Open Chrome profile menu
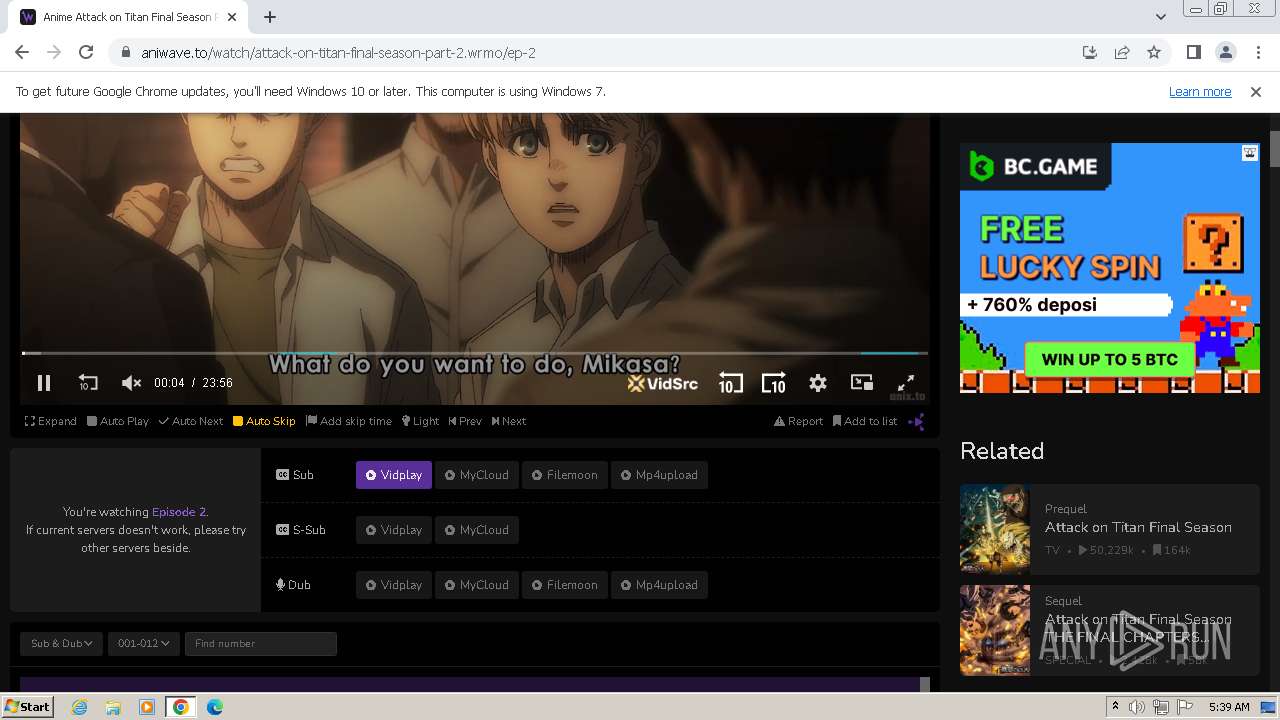The height and width of the screenshot is (720, 1280). [x=1226, y=53]
